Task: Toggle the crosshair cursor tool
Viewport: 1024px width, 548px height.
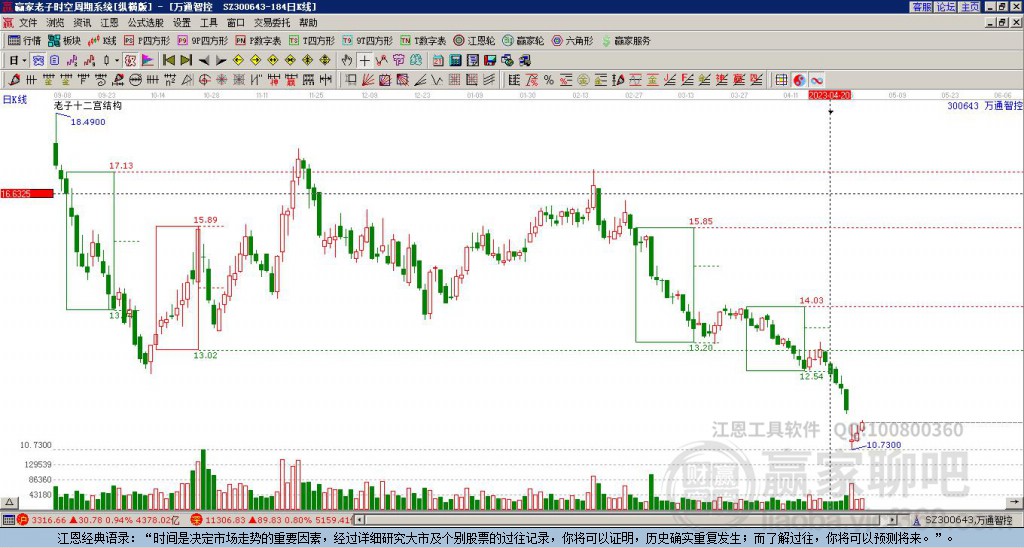Action: (364, 61)
